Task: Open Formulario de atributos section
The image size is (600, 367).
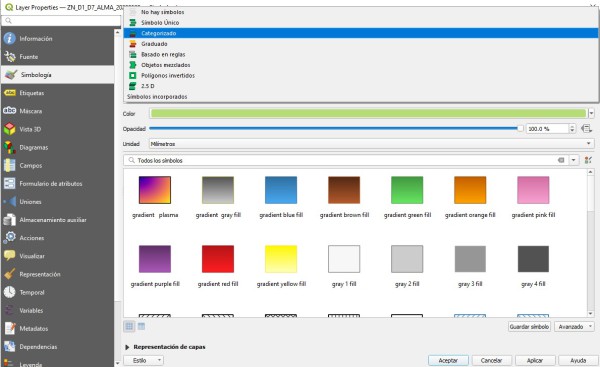Action: pos(57,184)
